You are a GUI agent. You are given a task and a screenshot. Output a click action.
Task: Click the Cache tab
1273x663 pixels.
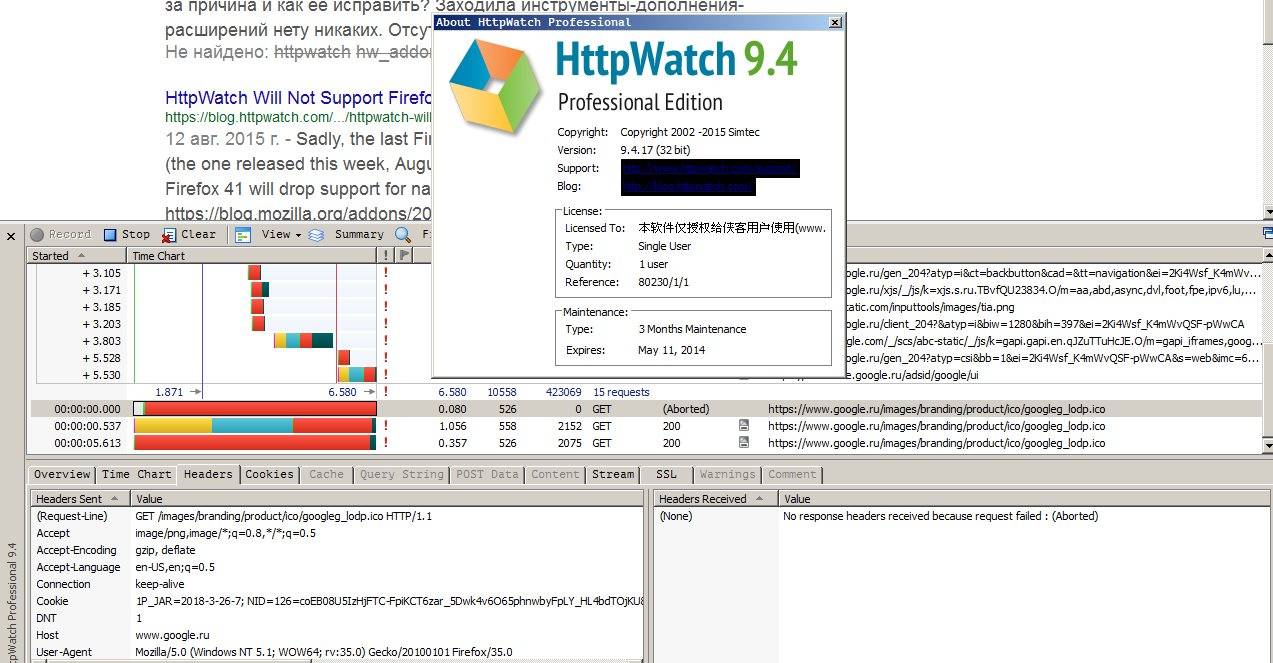(327, 475)
